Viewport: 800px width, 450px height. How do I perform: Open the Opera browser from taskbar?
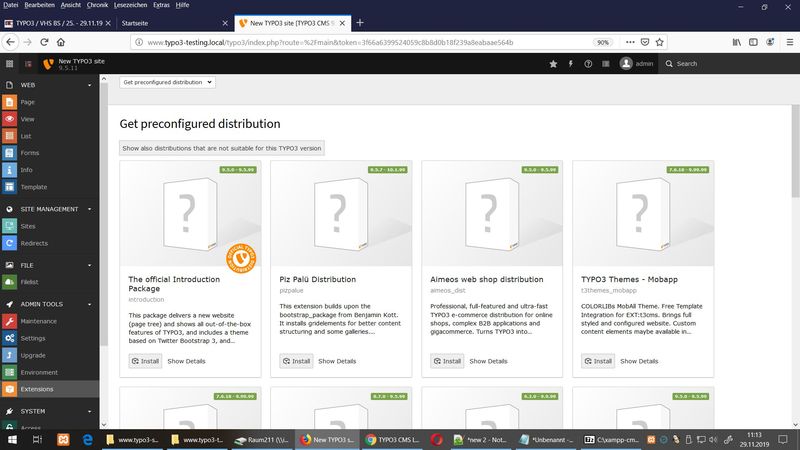click(x=436, y=439)
